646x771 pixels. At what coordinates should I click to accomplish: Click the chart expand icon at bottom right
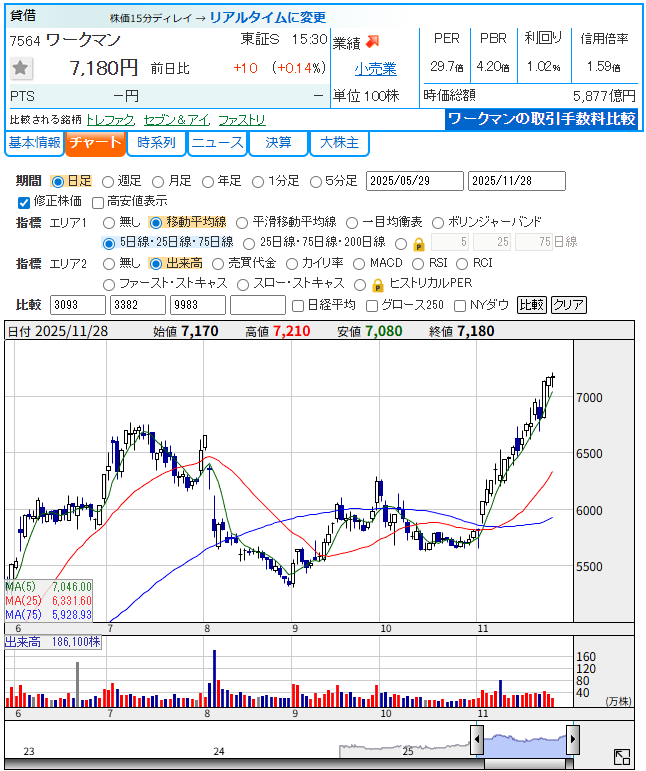[x=622, y=757]
